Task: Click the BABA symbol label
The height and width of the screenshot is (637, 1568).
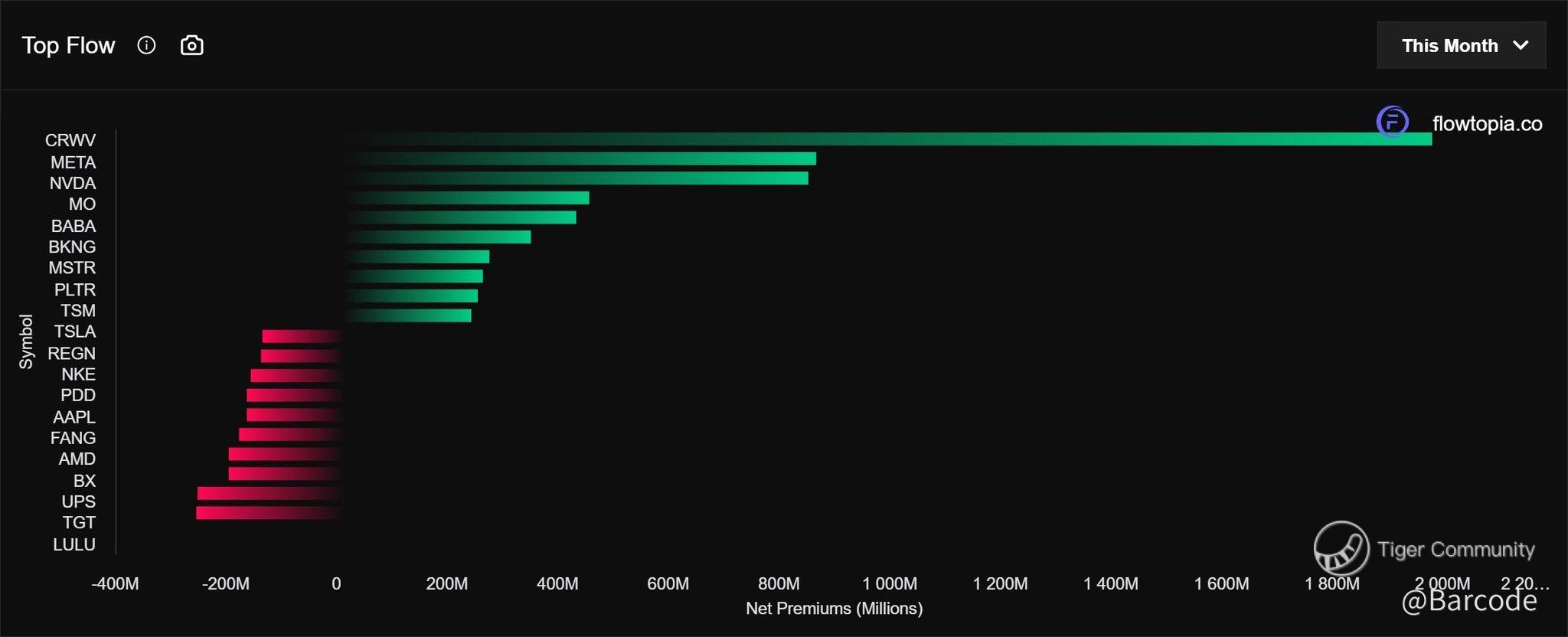Action: point(73,226)
